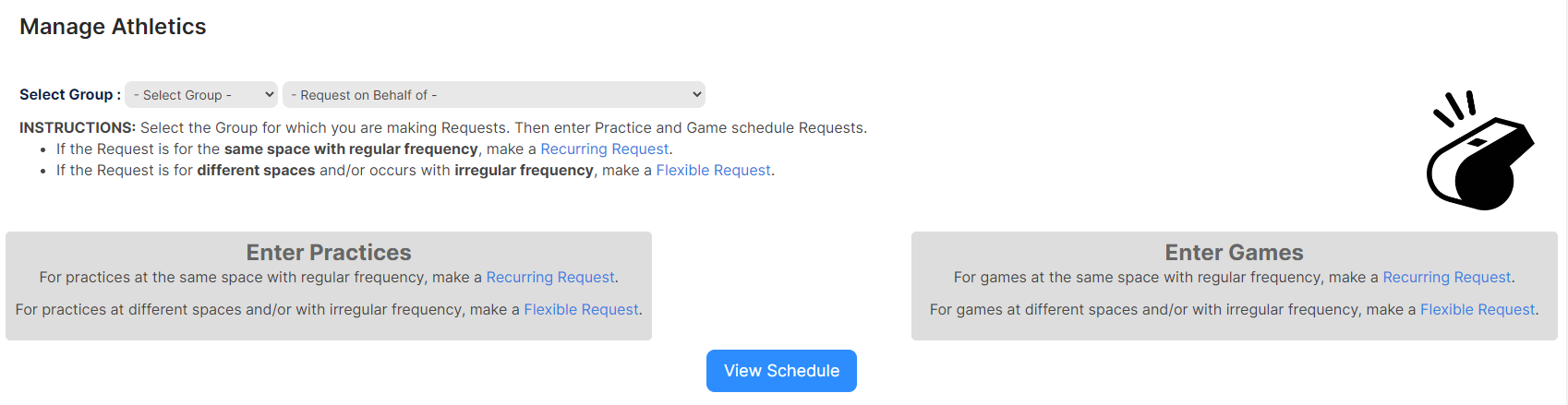Click the "For games at the same space" sentence
The image size is (1568, 405).
[1234, 277]
